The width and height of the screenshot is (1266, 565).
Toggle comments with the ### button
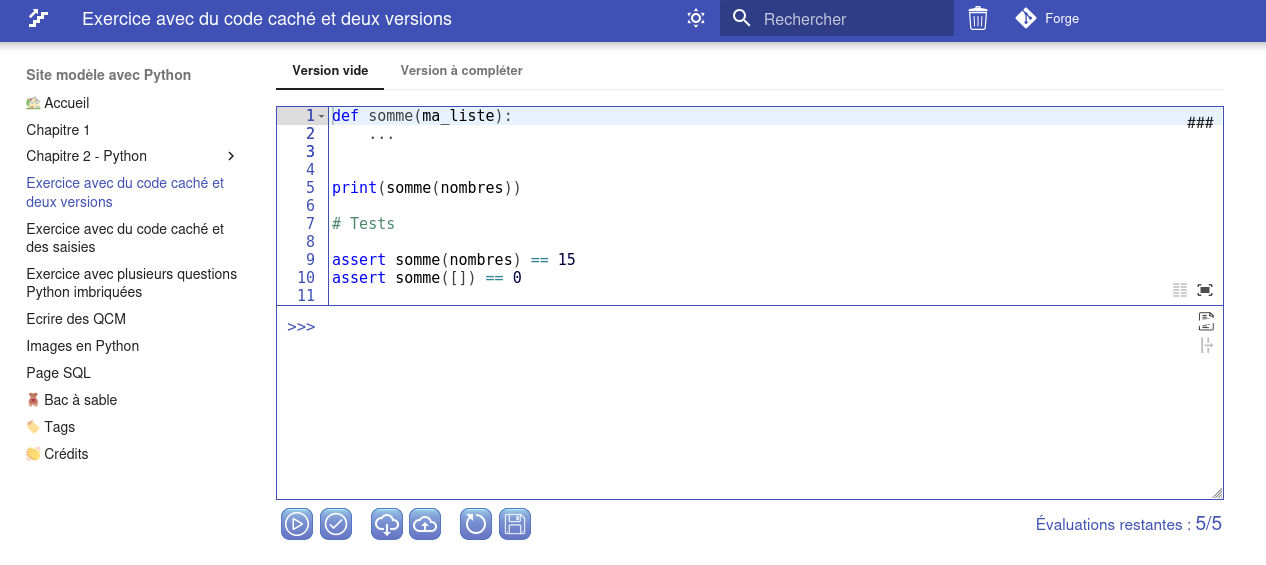pyautogui.click(x=1200, y=123)
